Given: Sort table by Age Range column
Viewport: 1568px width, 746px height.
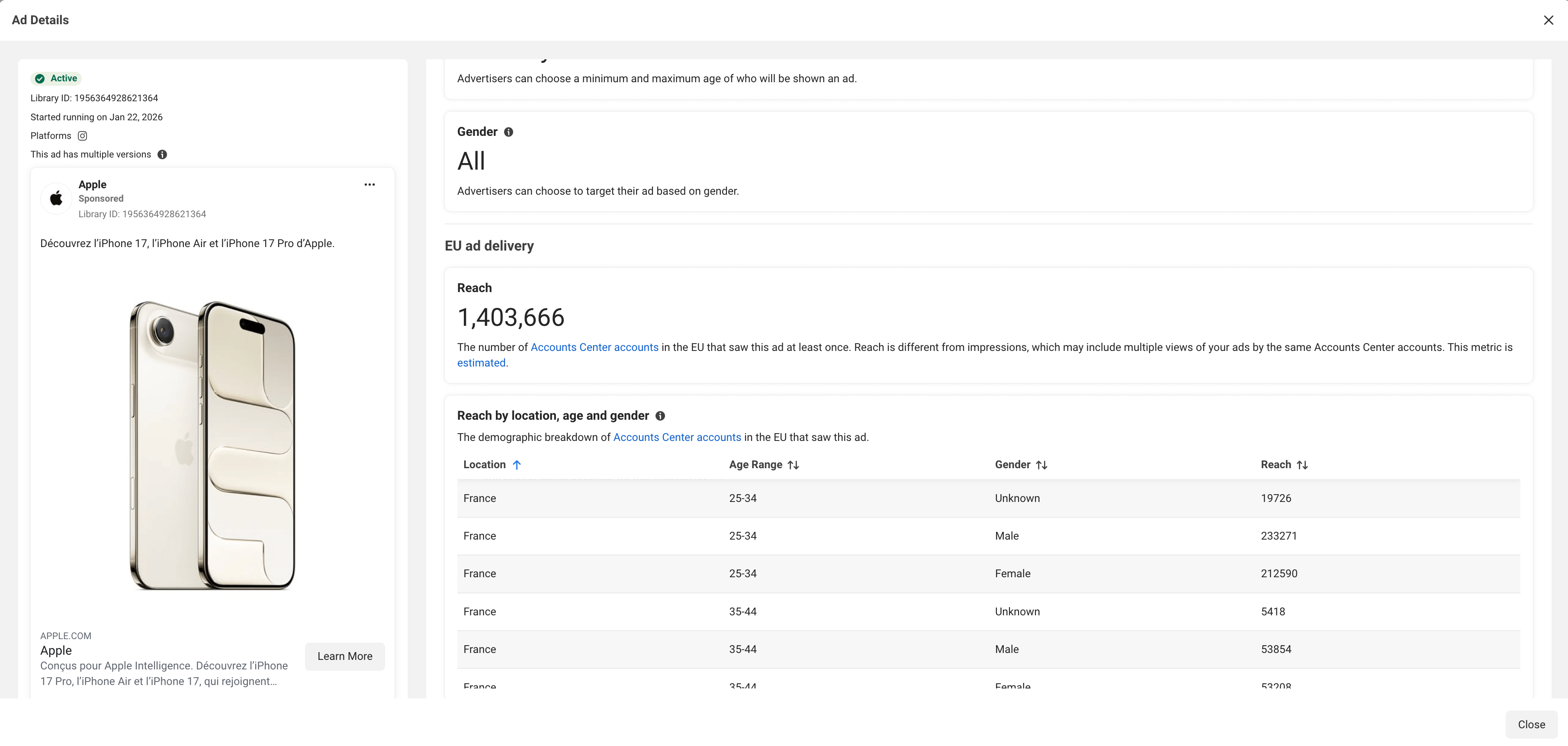Looking at the screenshot, I should pos(793,465).
